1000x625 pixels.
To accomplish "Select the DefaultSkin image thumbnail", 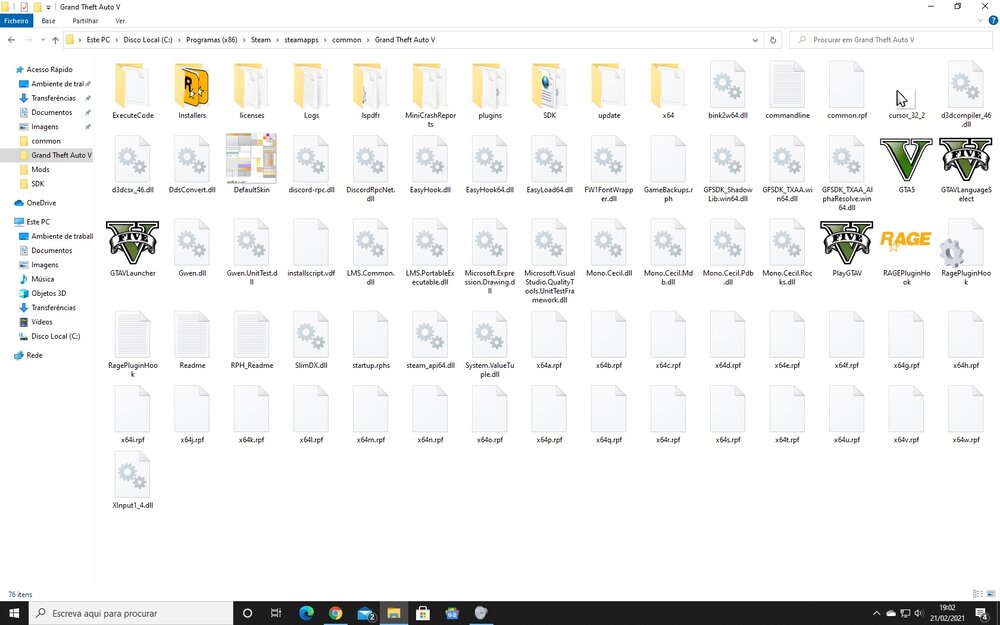I will [251, 159].
